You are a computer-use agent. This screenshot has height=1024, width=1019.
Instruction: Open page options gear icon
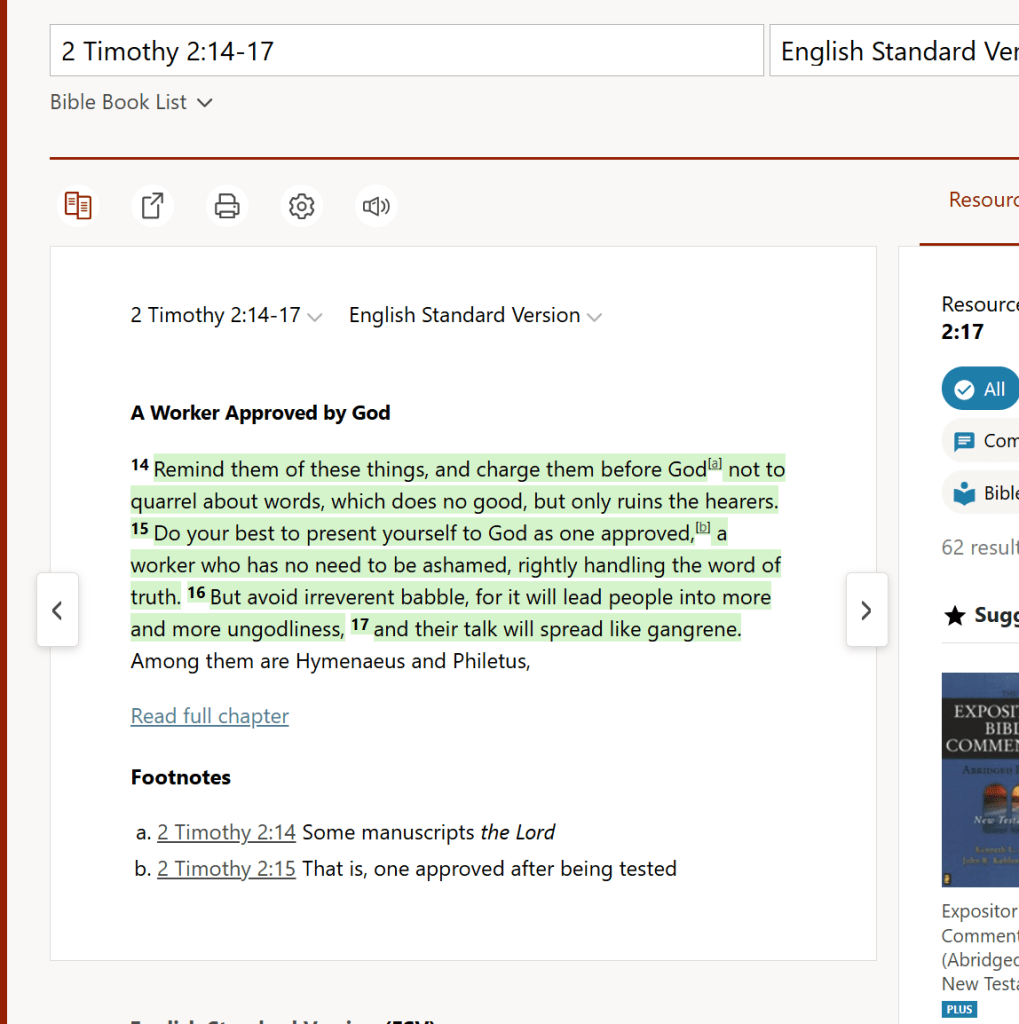point(301,206)
